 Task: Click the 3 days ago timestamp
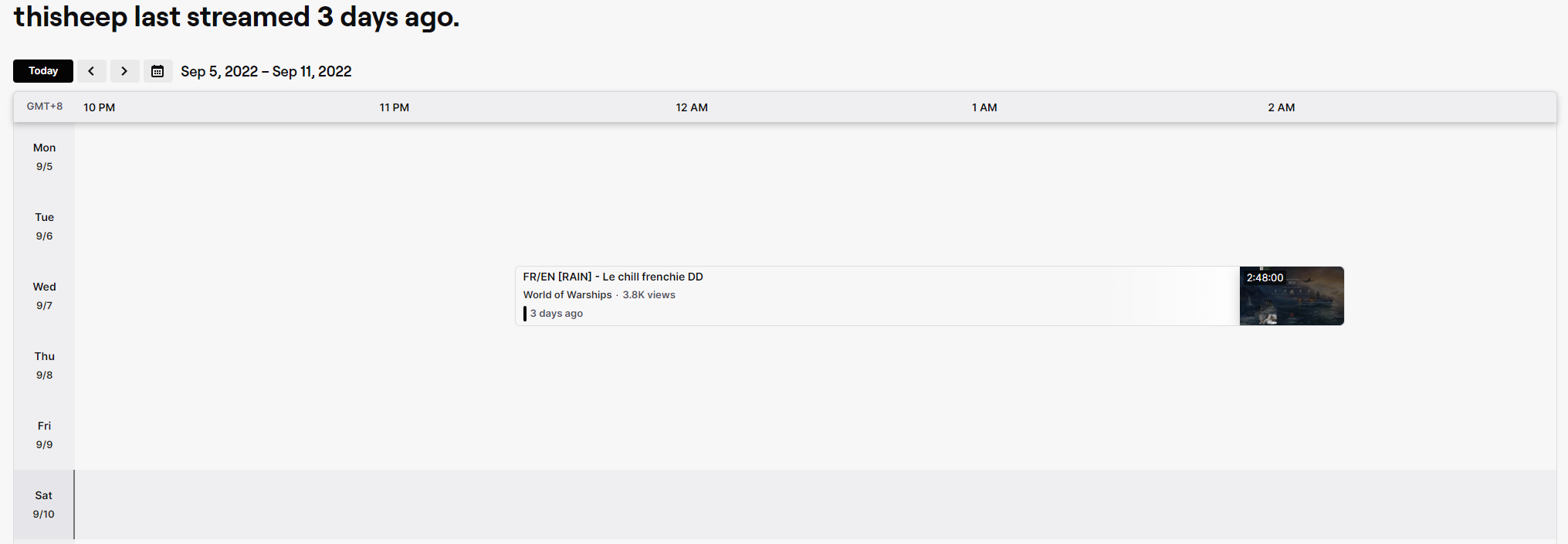[557, 313]
